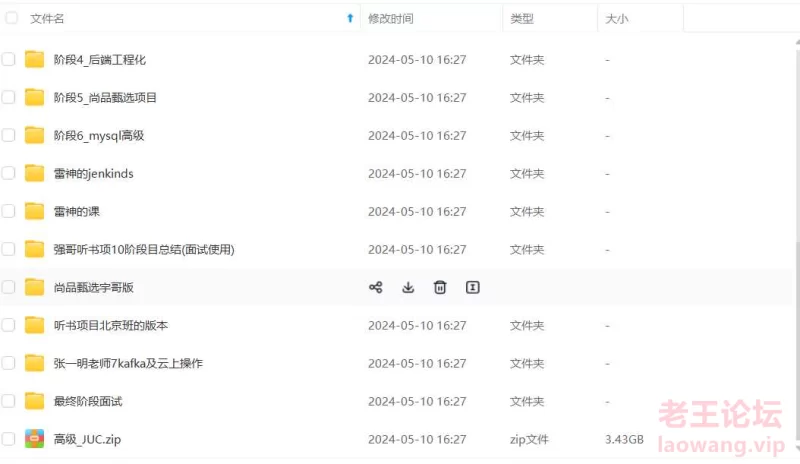The height and width of the screenshot is (464, 800).
Task: Check the box for 阶段4_后端工程化
Action: 8,59
